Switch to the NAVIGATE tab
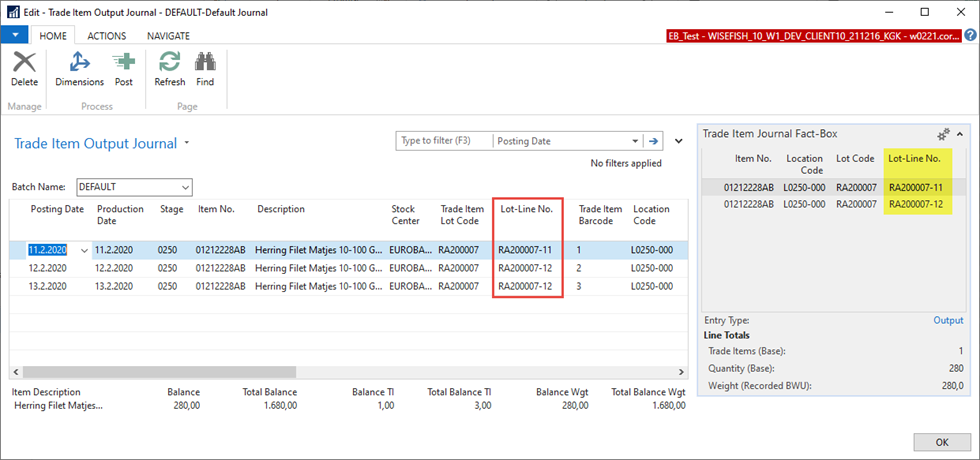Image resolution: width=980 pixels, height=460 pixels. pos(168,35)
